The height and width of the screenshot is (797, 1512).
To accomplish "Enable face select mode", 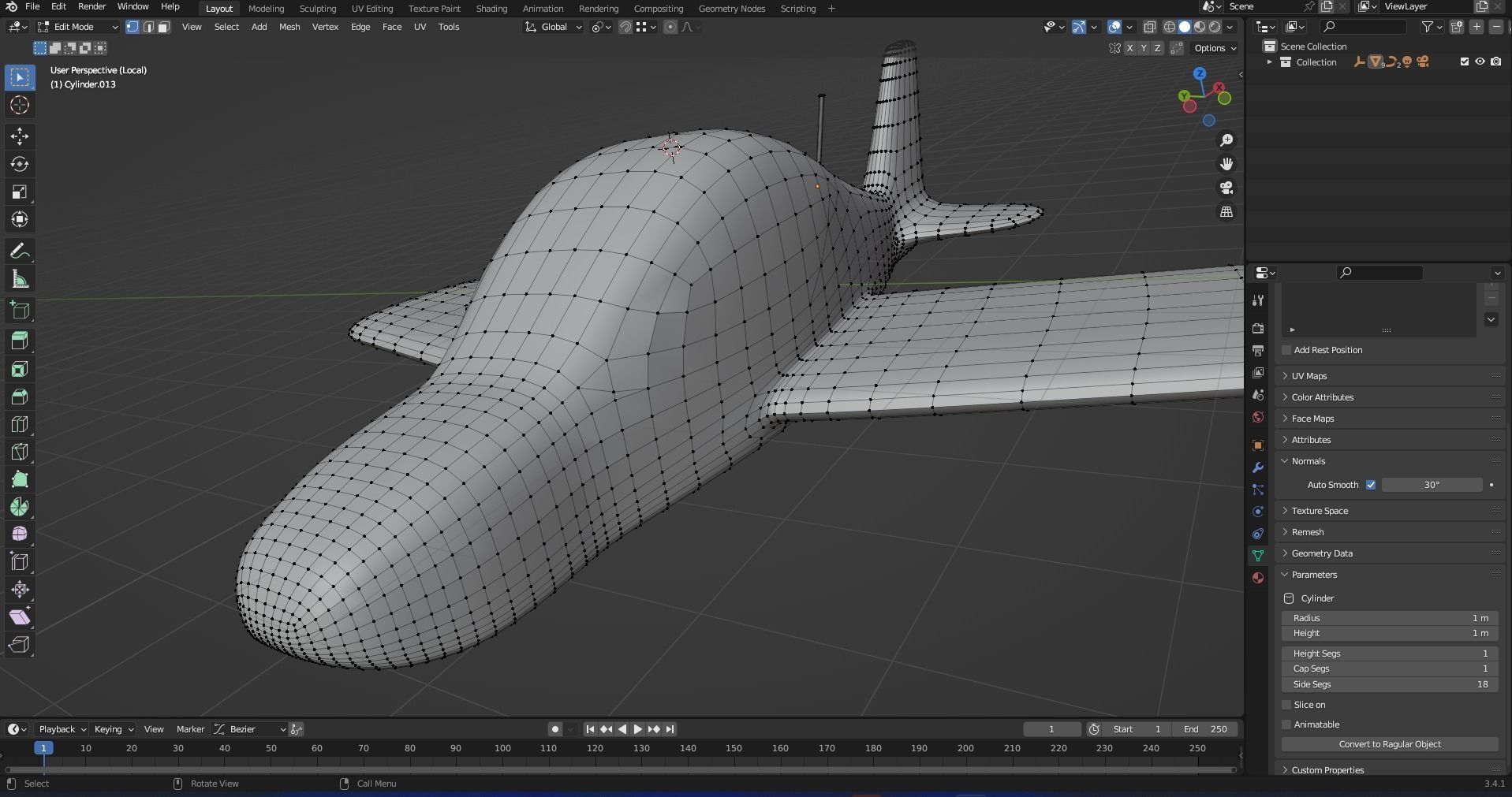I will click(x=164, y=27).
